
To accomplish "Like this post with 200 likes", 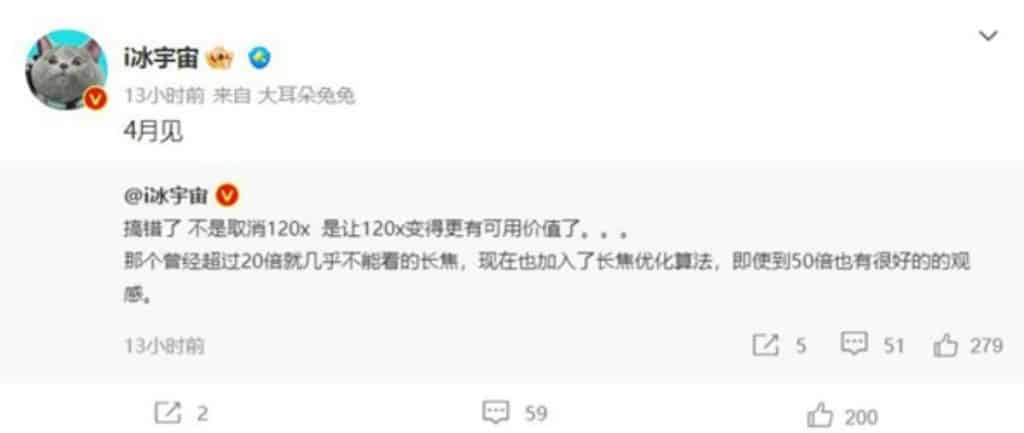I will point(842,415).
